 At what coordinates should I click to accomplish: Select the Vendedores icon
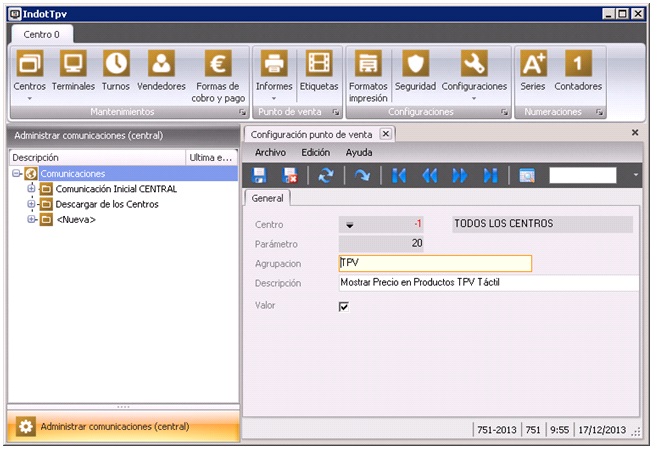click(x=162, y=66)
